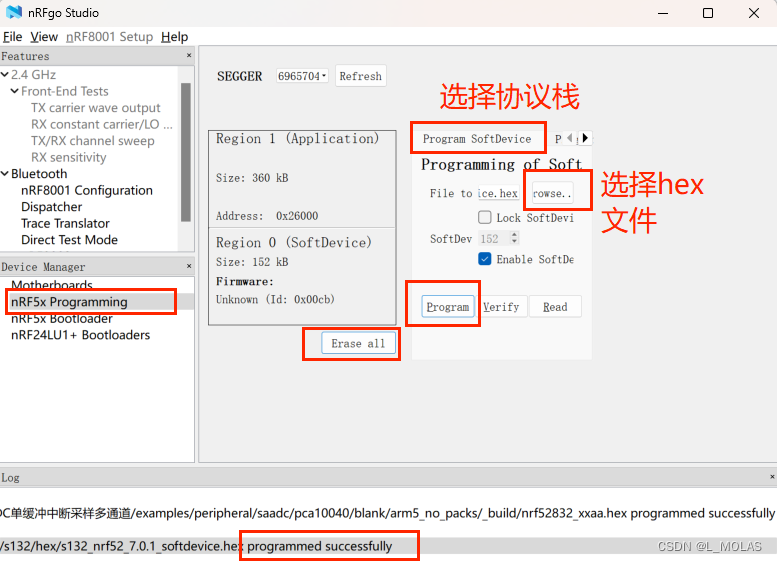The height and width of the screenshot is (562, 777).
Task: Collapse the Front-End Tests node
Action: pos(15,91)
